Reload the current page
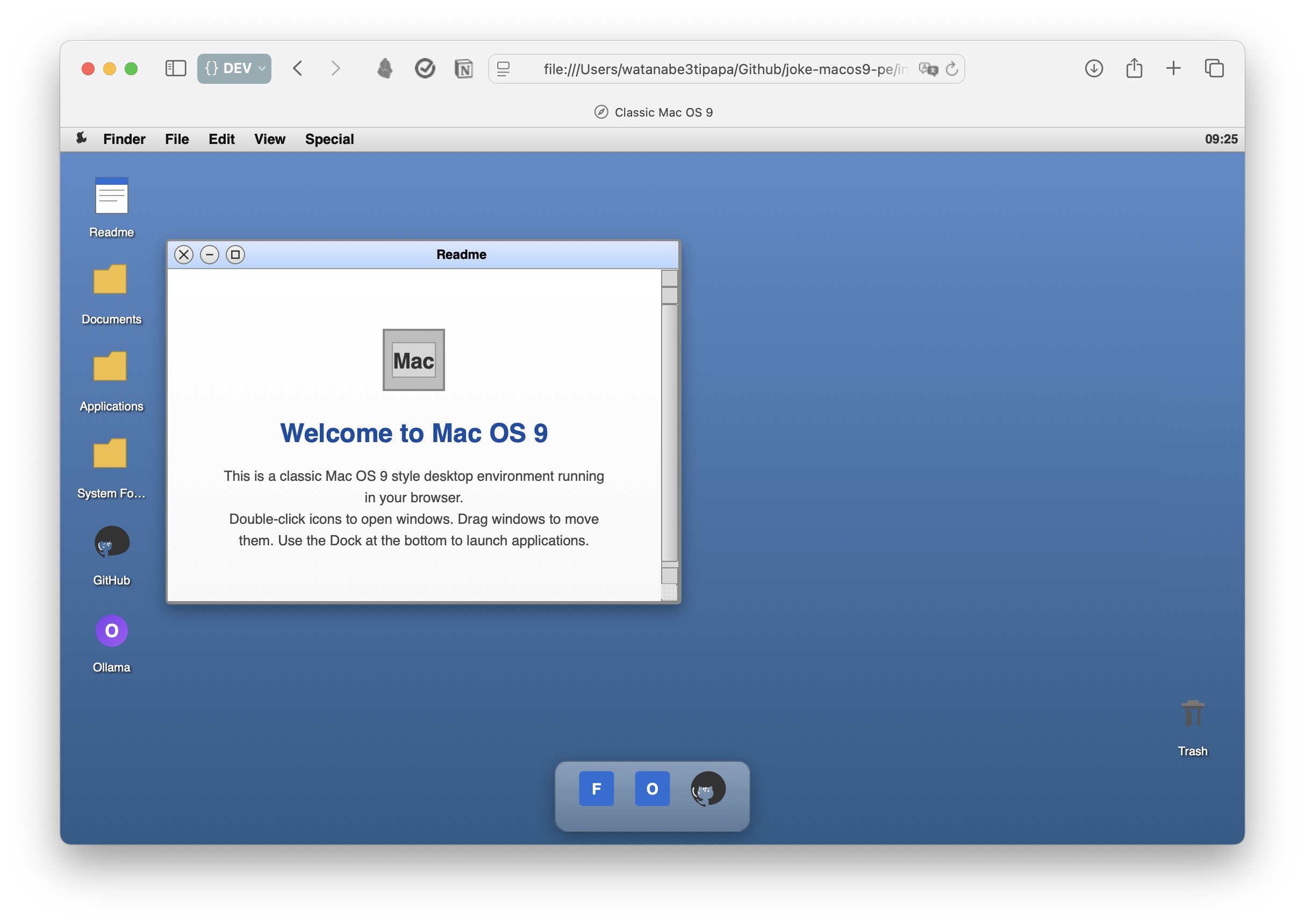The image size is (1305, 924). pos(952,68)
